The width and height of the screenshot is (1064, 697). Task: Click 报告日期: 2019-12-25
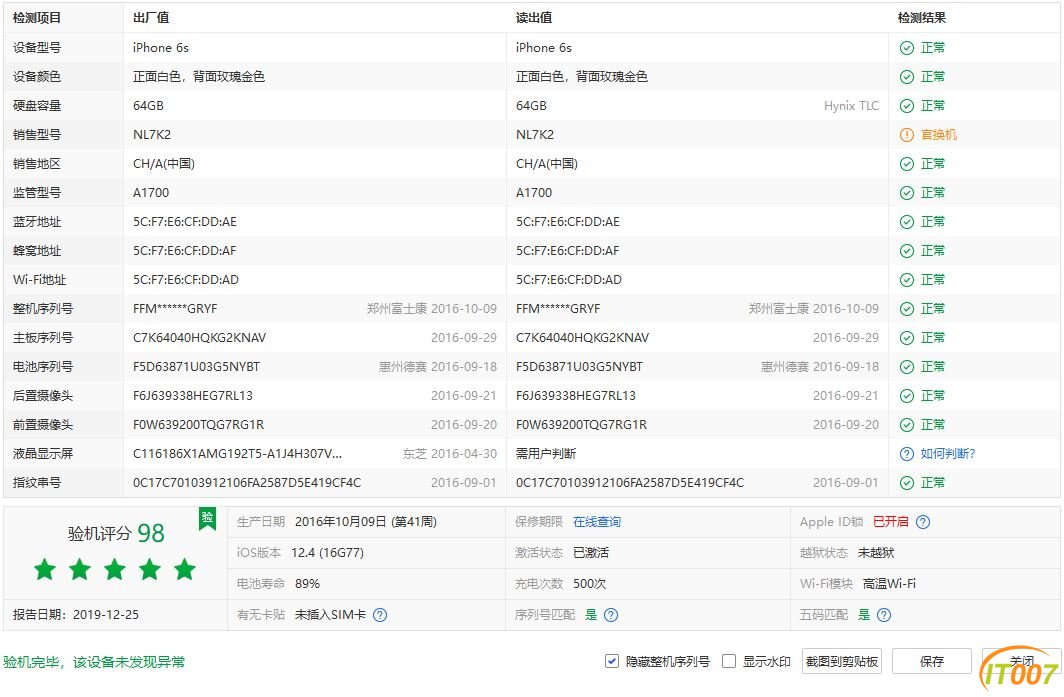point(76,615)
